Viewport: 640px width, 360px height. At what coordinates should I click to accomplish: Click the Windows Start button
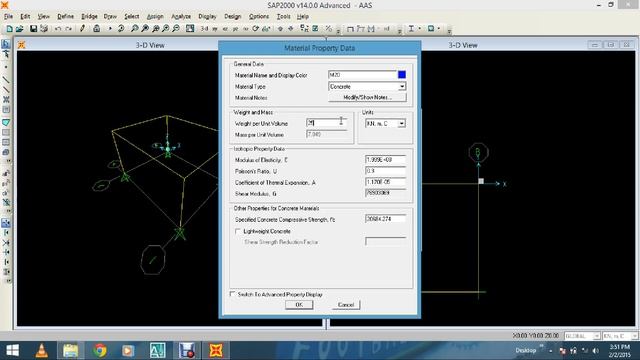pyautogui.click(x=12, y=351)
